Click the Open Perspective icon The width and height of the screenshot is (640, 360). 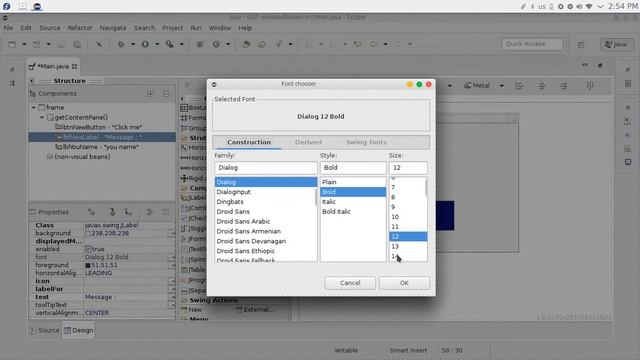581,44
